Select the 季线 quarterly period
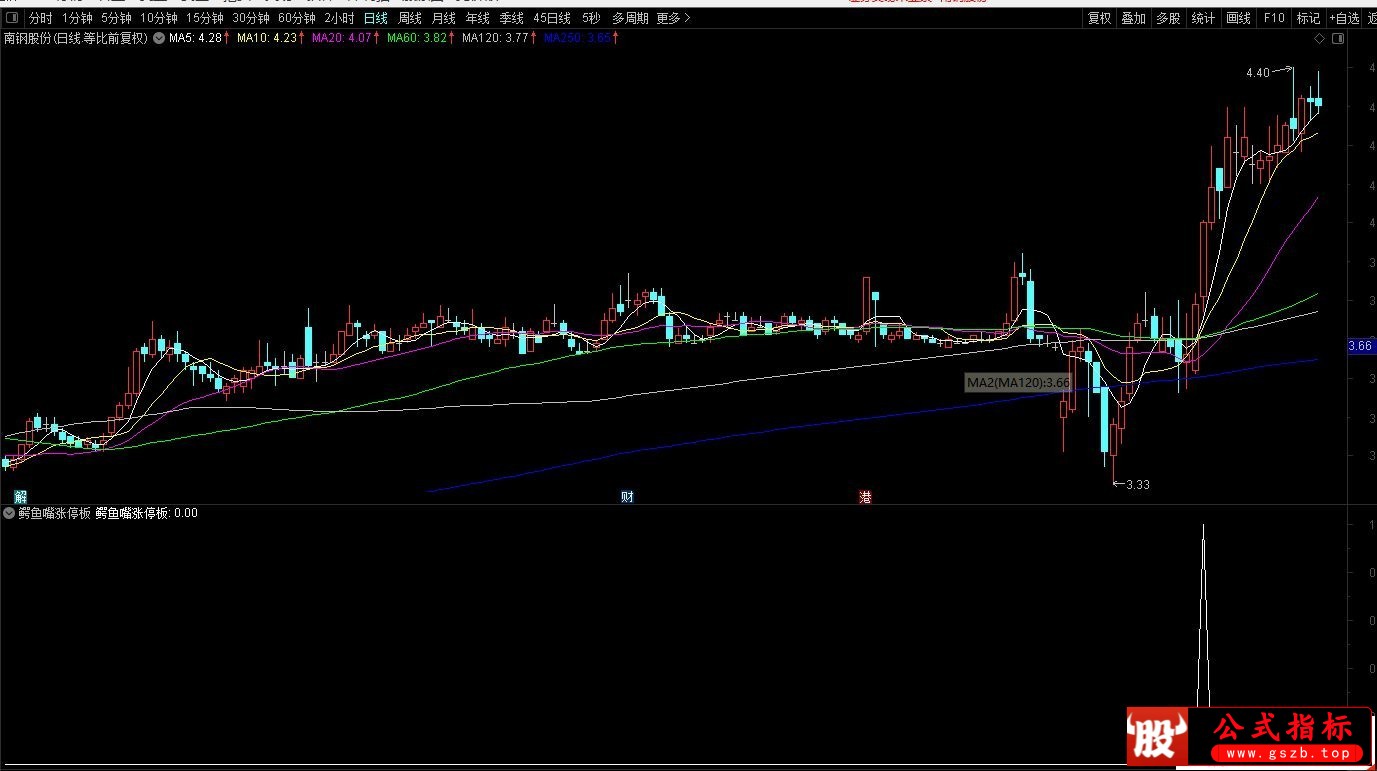This screenshot has width=1377, height=771. [x=512, y=18]
